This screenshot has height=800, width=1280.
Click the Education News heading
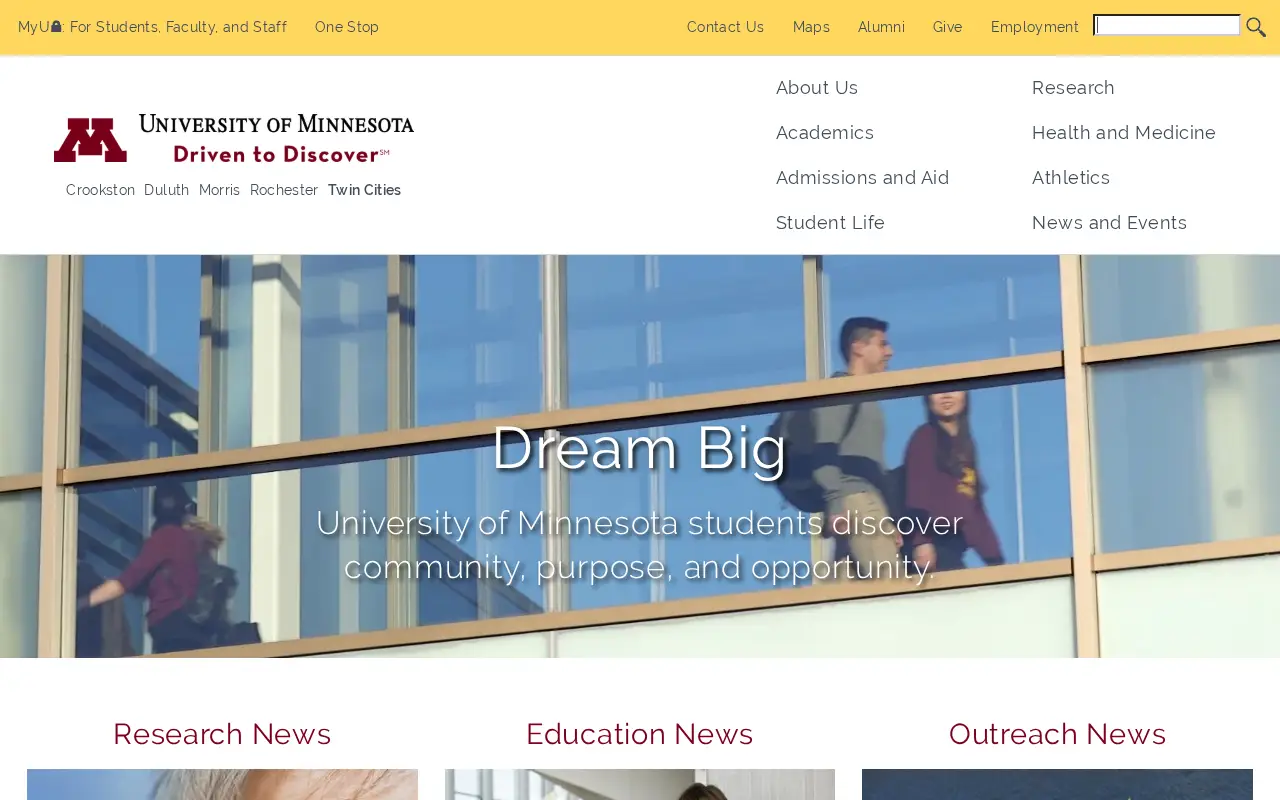pyautogui.click(x=640, y=734)
